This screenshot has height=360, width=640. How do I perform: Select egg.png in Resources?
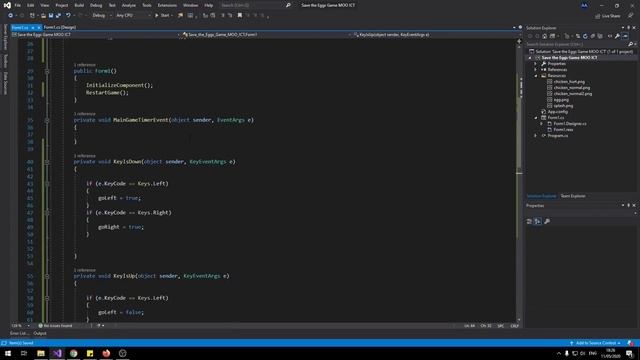tap(561, 100)
